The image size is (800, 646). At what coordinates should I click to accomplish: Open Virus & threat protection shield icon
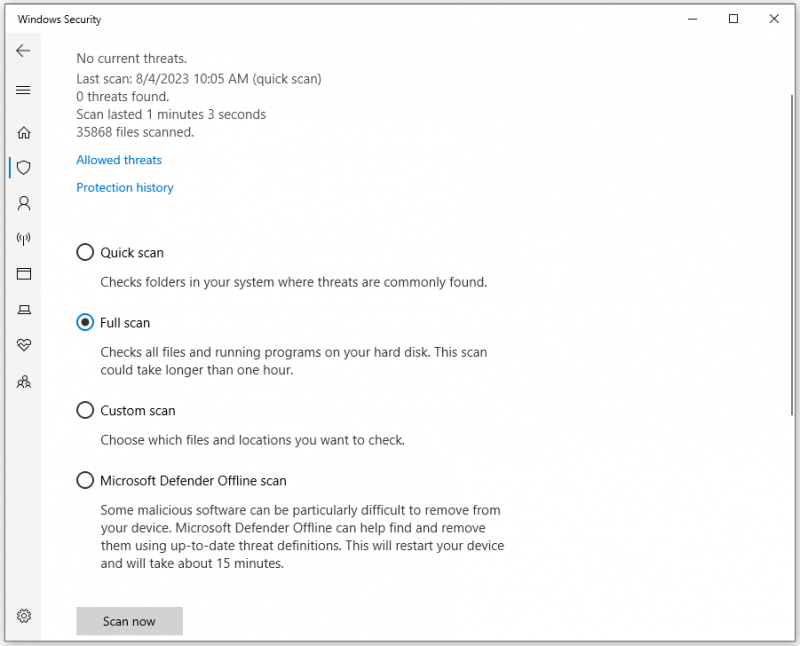tap(24, 167)
